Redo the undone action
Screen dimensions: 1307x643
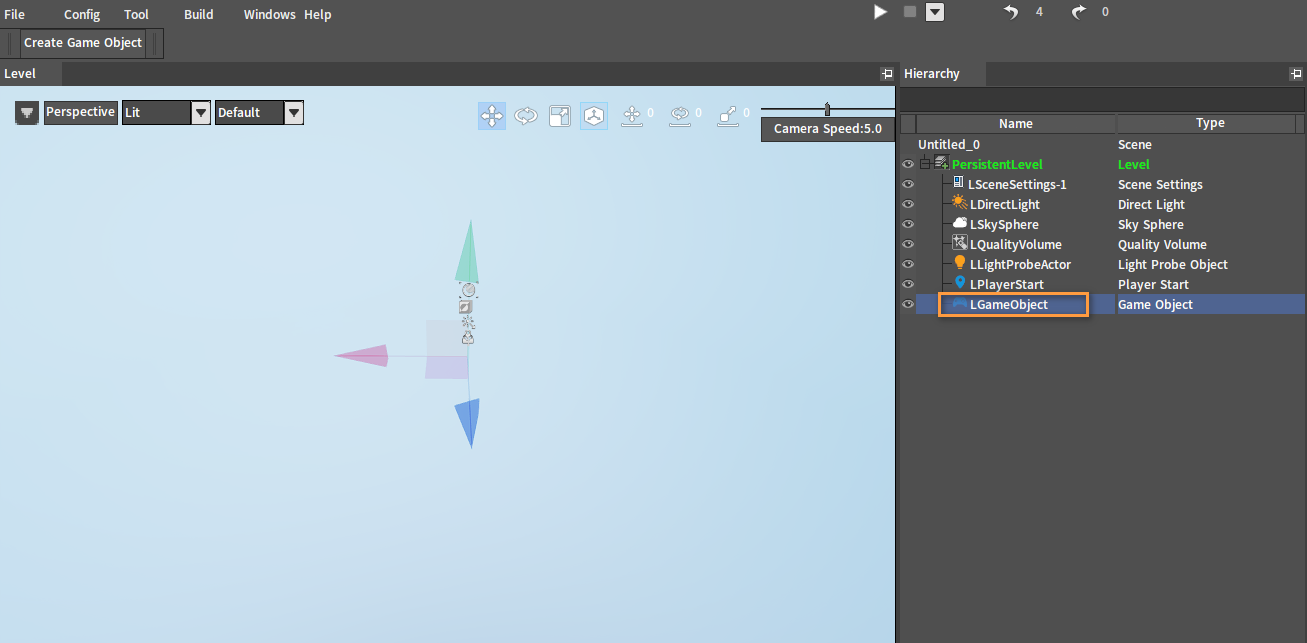(1079, 12)
